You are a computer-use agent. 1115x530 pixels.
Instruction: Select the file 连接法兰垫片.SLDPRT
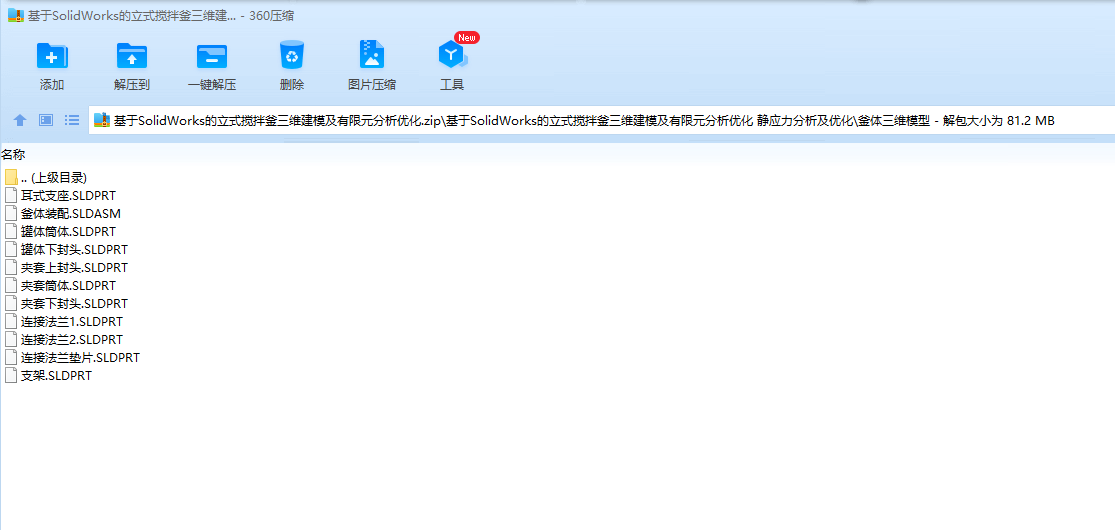[x=80, y=357]
